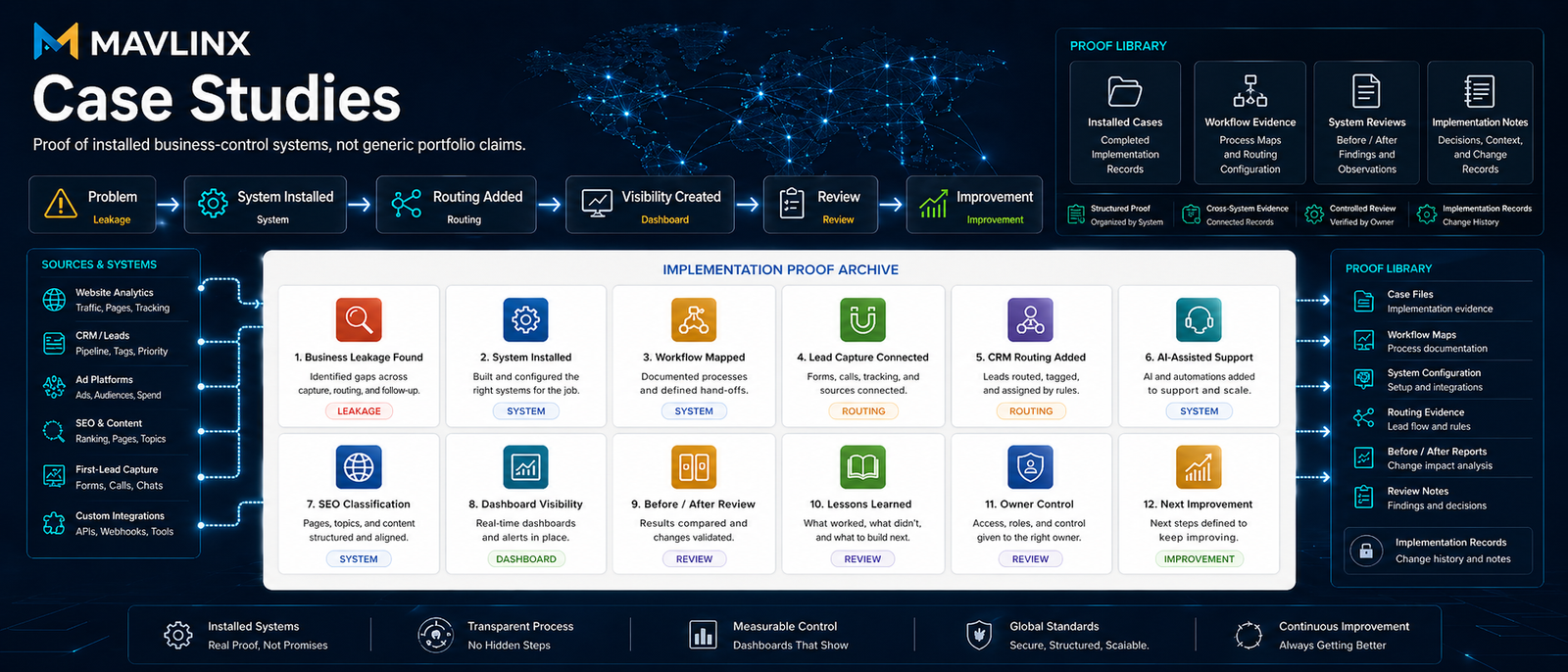Click the First-Lead Capture icon
This screenshot has height=672, width=1568.
(54, 477)
